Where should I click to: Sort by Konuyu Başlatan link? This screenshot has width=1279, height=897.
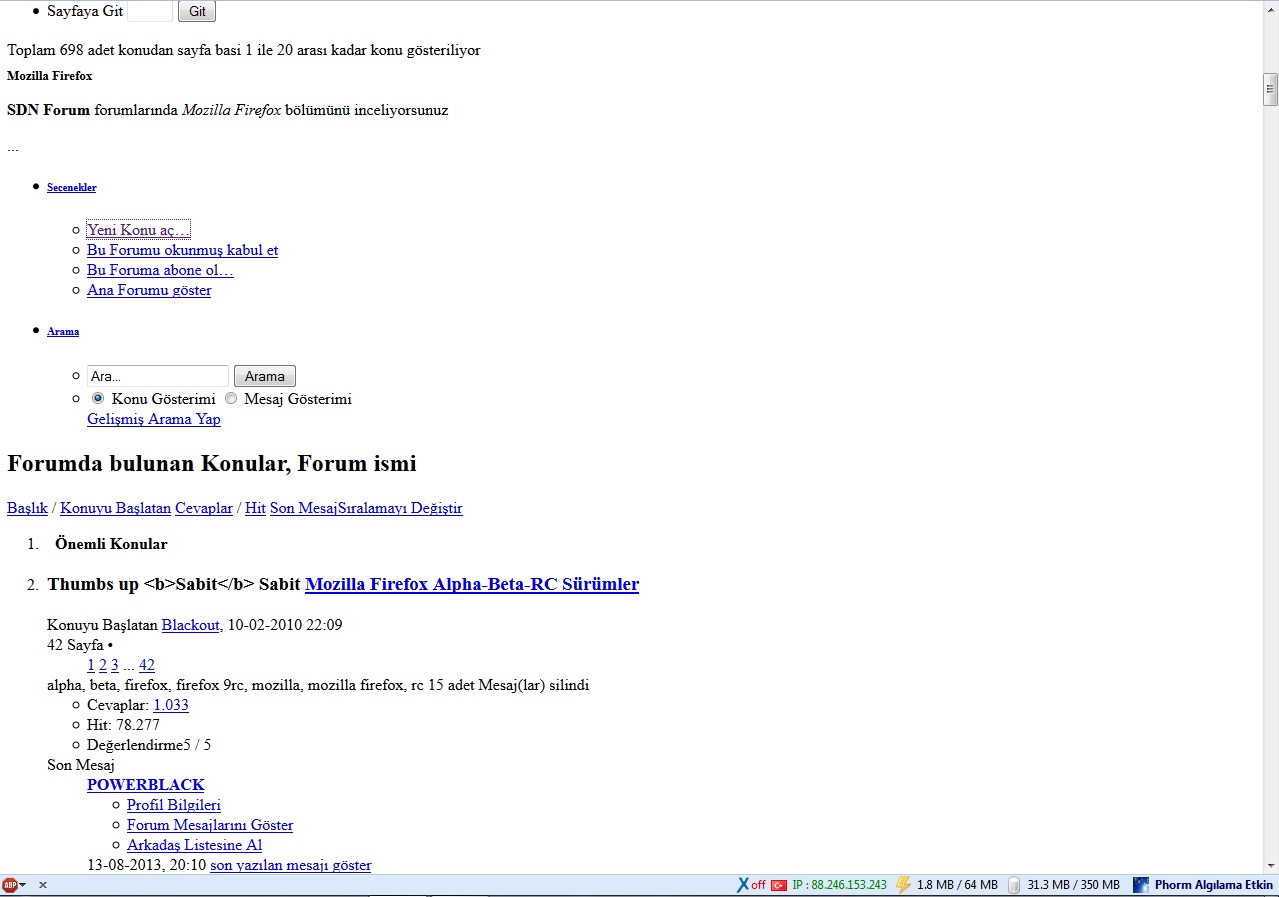coord(115,508)
